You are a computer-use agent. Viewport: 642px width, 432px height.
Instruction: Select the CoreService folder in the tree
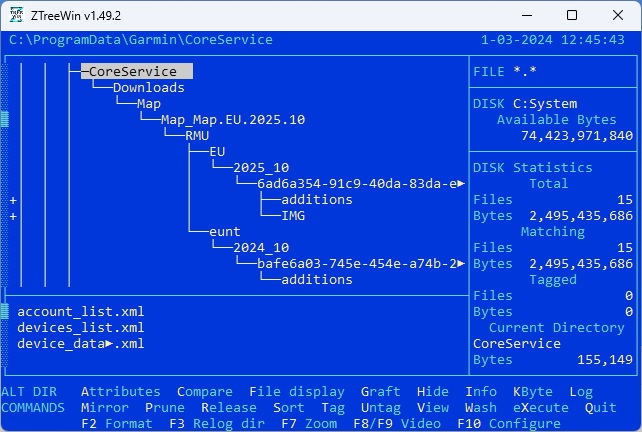132,72
